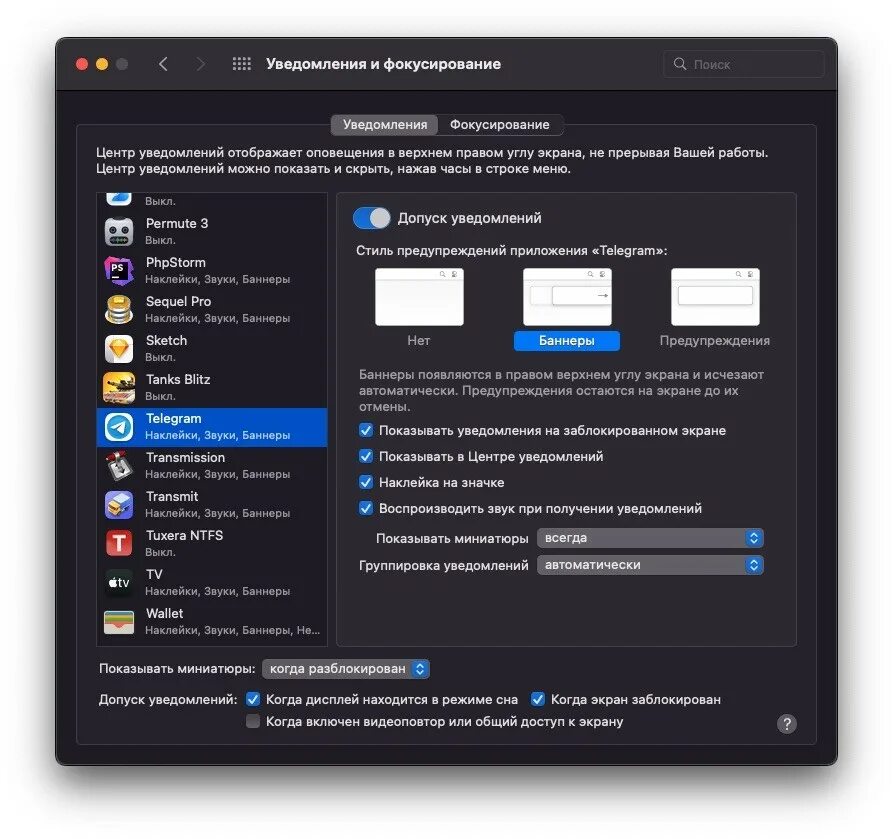Select the PhpStorm row
893x839 pixels.
tap(212, 271)
